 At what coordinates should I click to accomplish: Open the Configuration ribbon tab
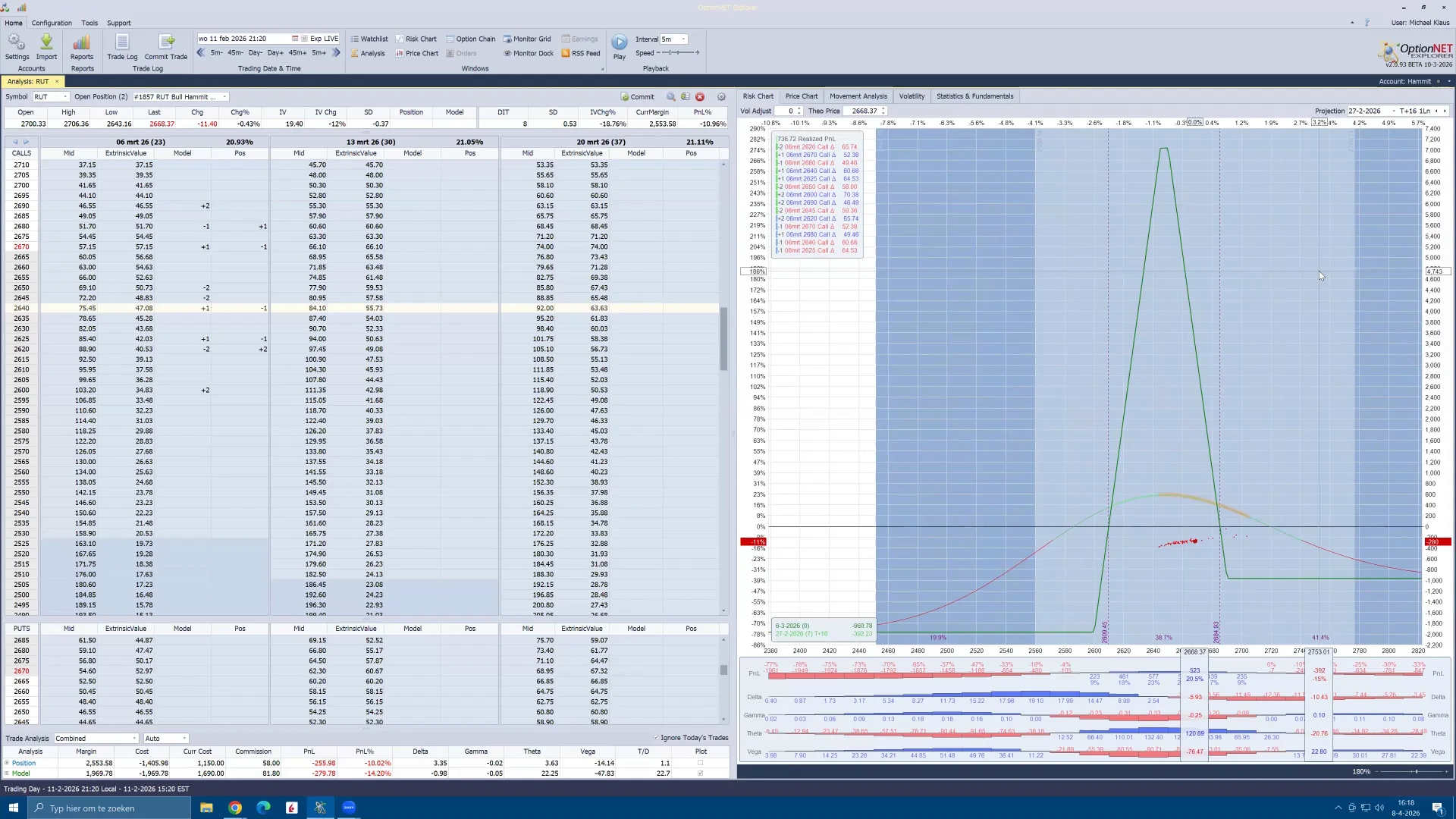click(52, 23)
